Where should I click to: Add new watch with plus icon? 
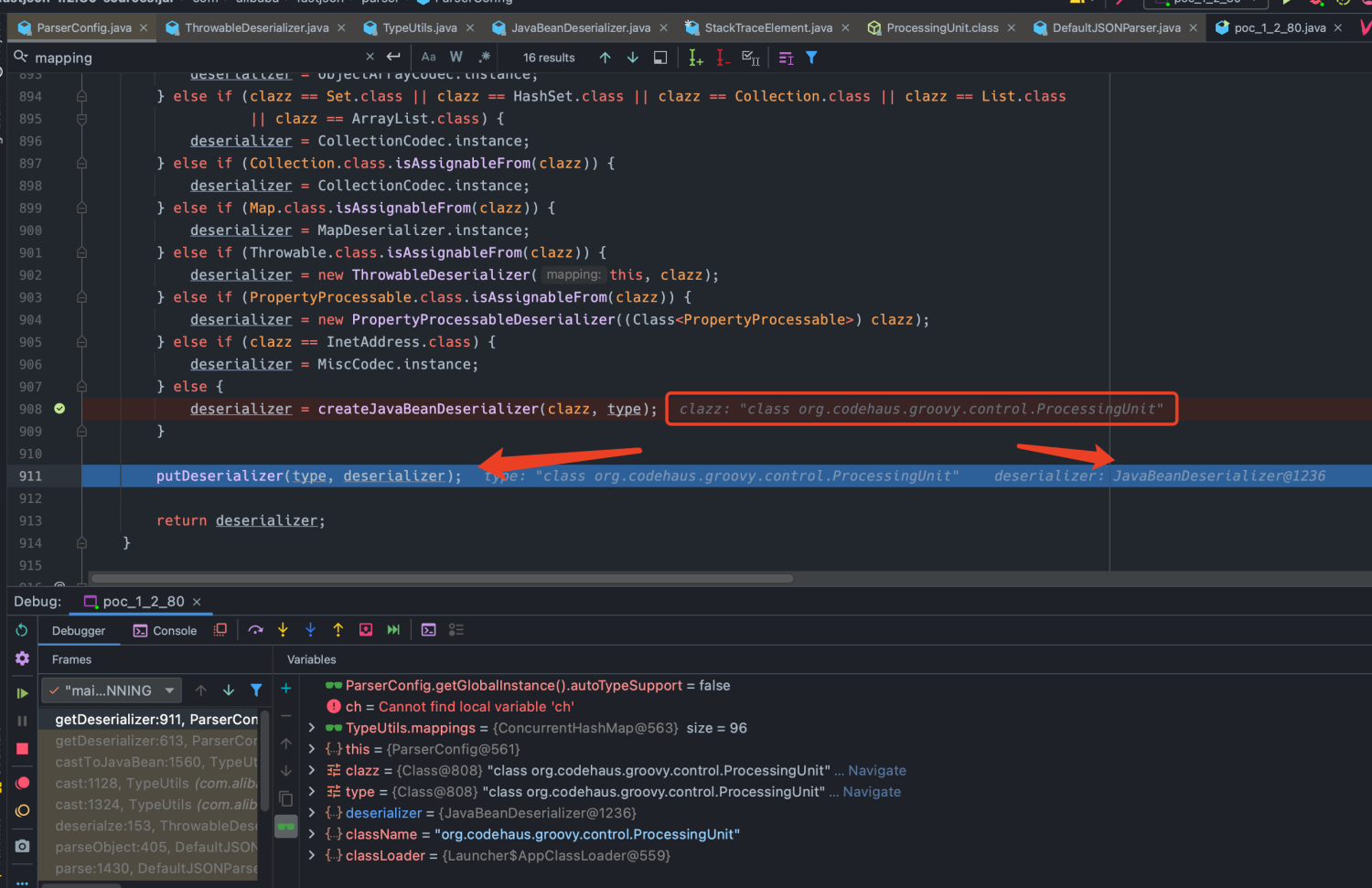click(286, 688)
